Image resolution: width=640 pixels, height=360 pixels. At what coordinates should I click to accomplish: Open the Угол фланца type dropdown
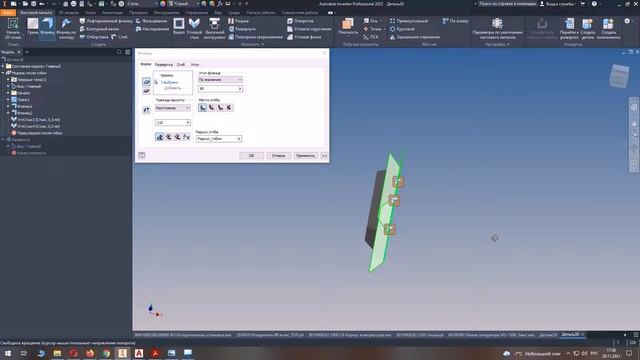pos(220,80)
